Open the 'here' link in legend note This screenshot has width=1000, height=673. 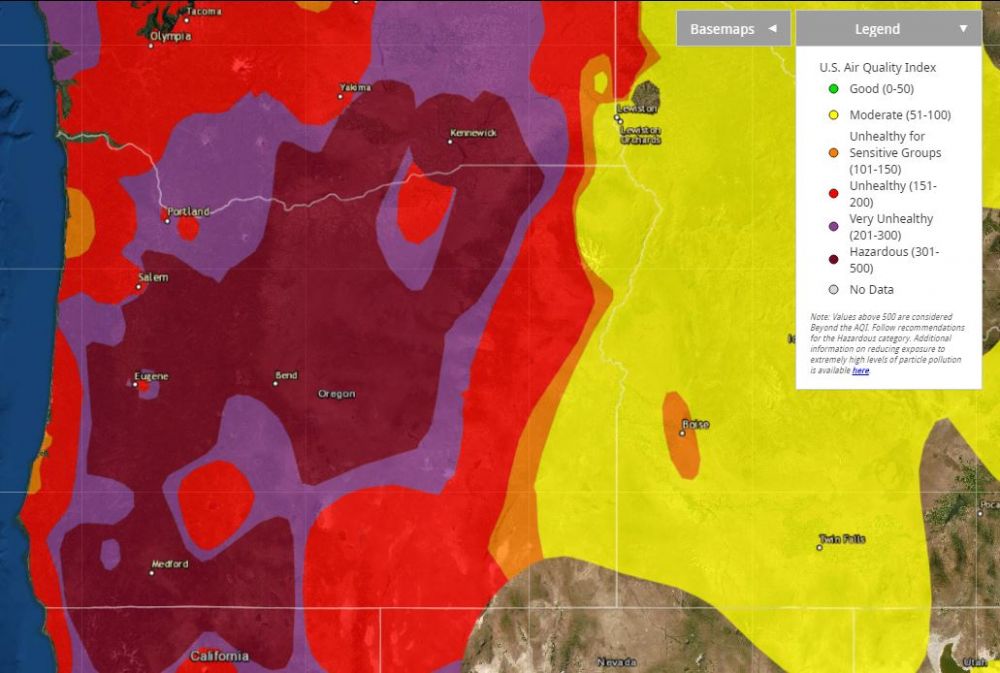860,371
